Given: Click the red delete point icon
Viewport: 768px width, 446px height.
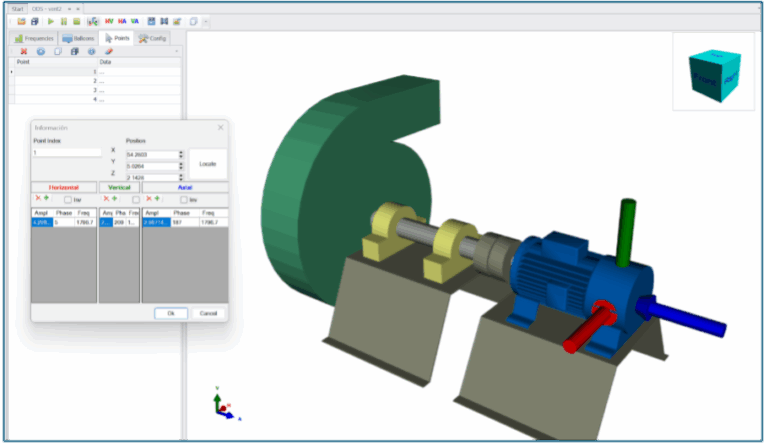Looking at the screenshot, I should tap(24, 51).
